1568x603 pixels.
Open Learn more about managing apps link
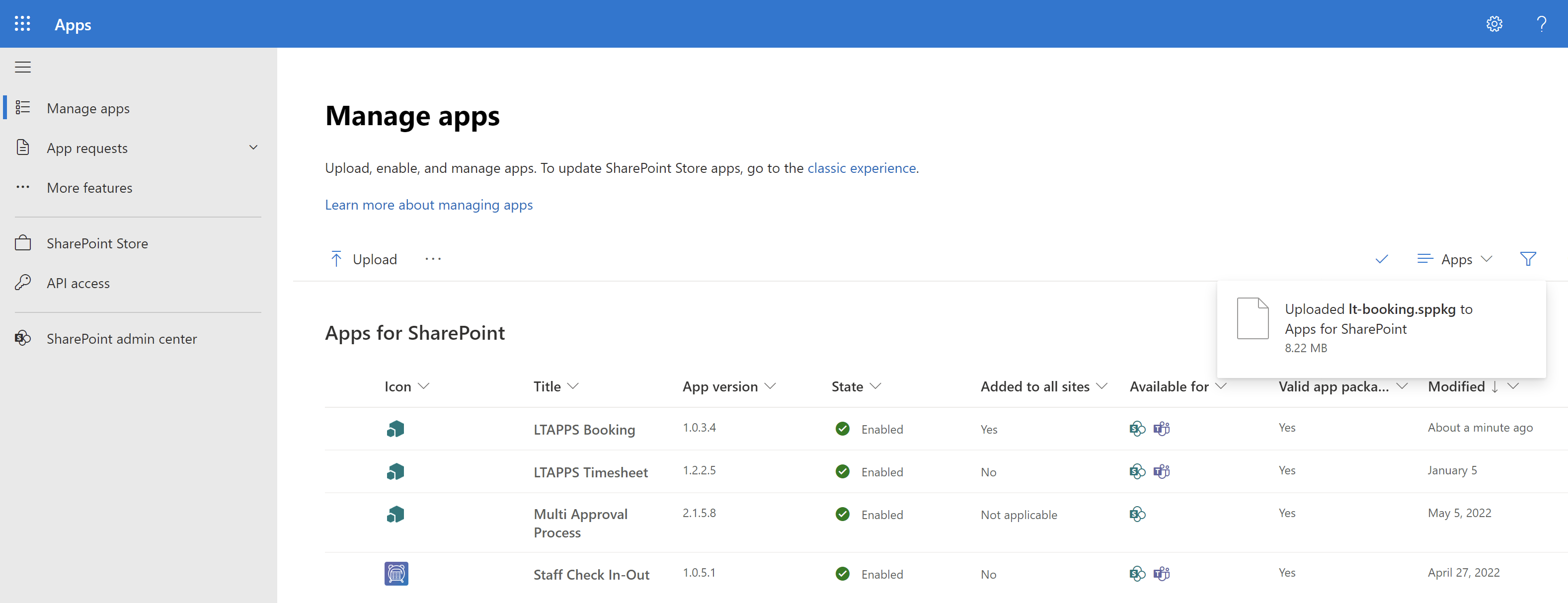[x=429, y=205]
